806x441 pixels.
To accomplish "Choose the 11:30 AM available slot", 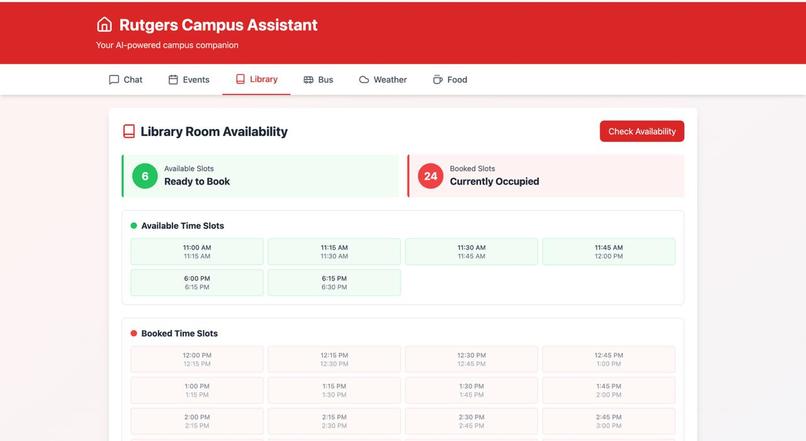I will 471,251.
